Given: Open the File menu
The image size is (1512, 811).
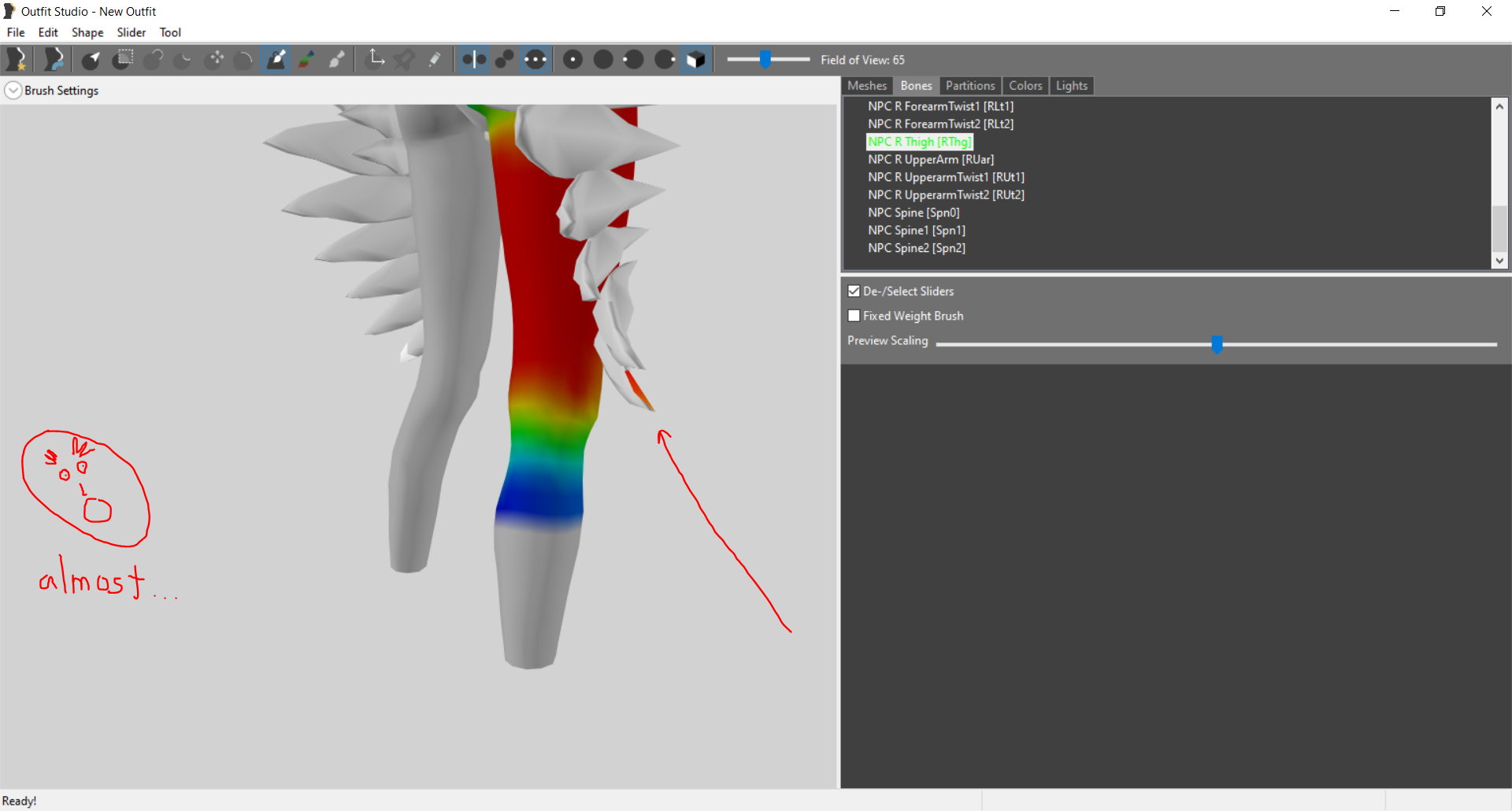Looking at the screenshot, I should [x=16, y=32].
